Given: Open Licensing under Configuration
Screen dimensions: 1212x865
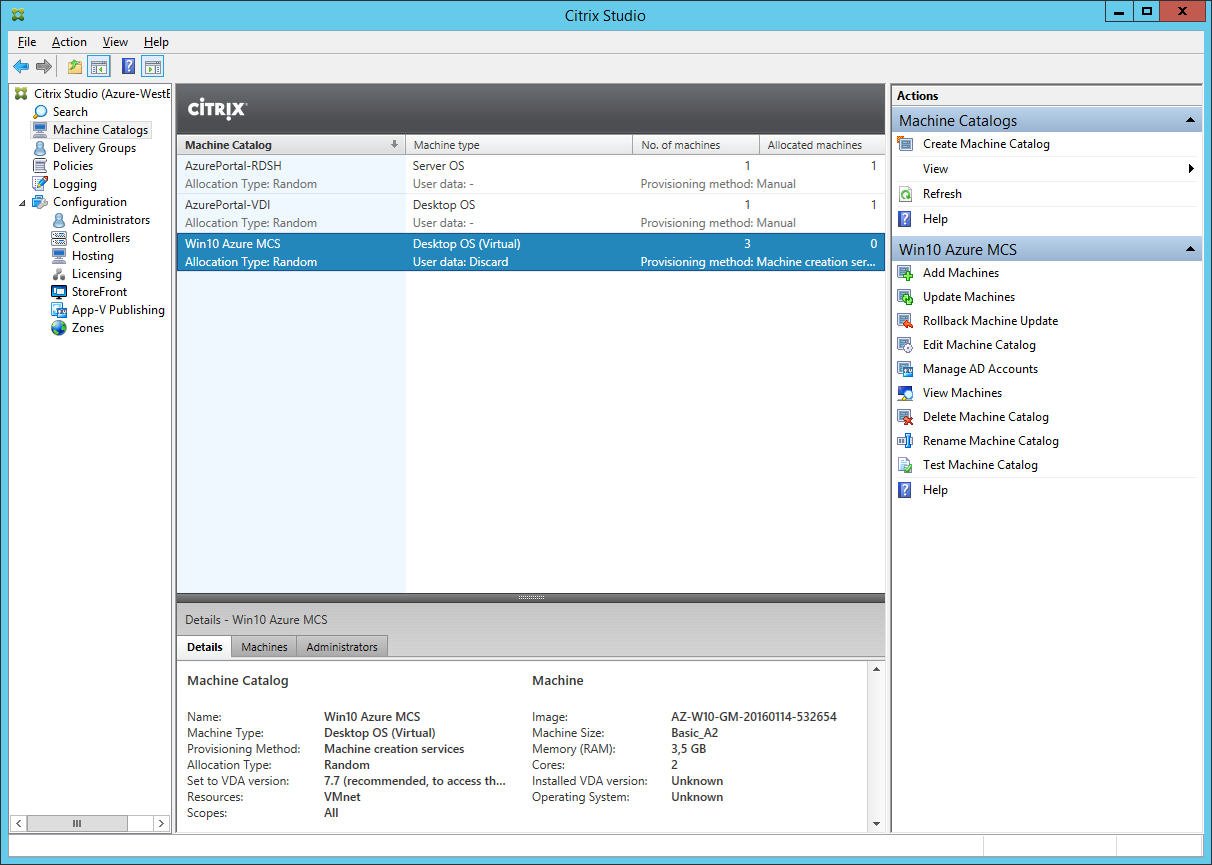Looking at the screenshot, I should click(x=97, y=274).
